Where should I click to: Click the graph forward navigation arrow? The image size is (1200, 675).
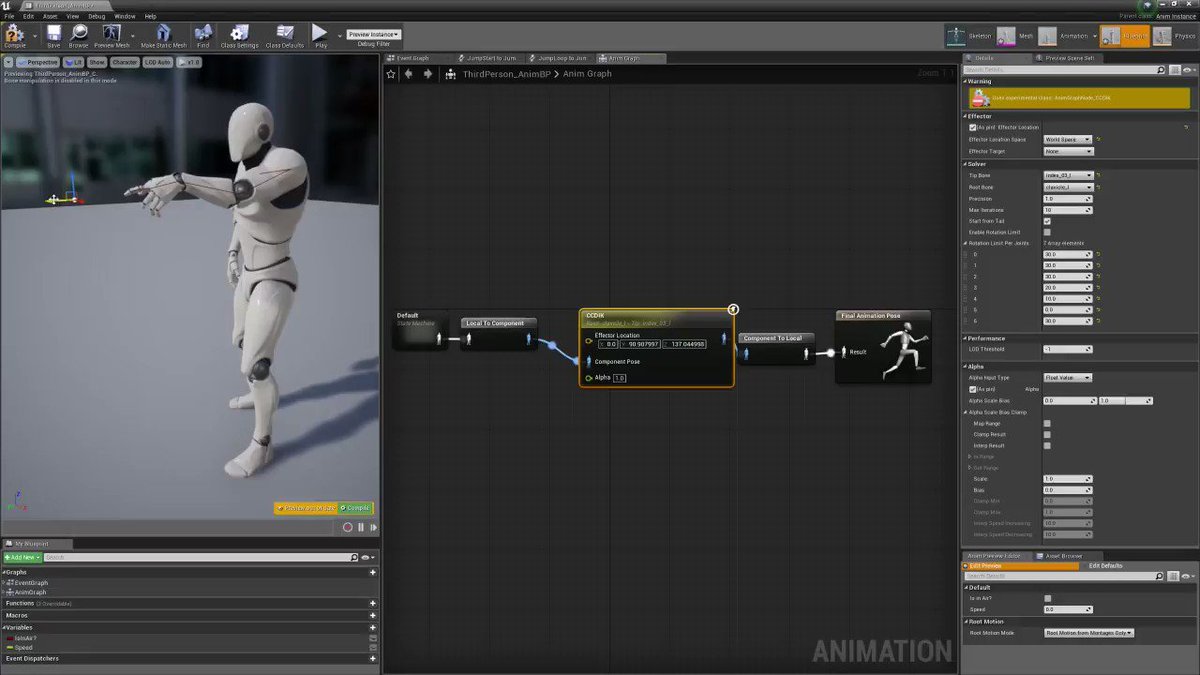(x=428, y=74)
